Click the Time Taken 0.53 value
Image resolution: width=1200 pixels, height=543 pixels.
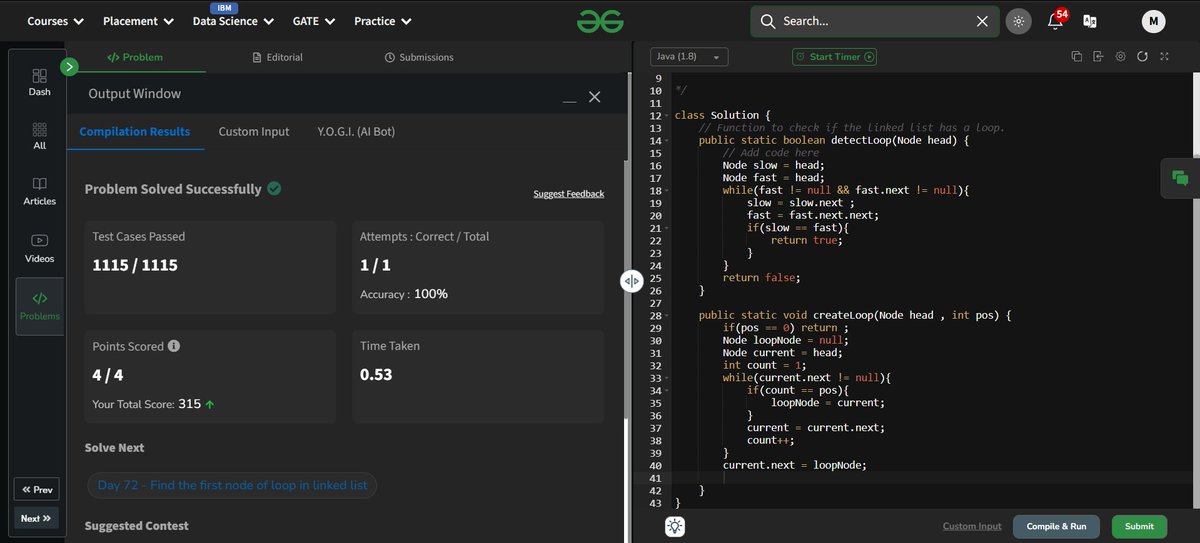point(376,375)
